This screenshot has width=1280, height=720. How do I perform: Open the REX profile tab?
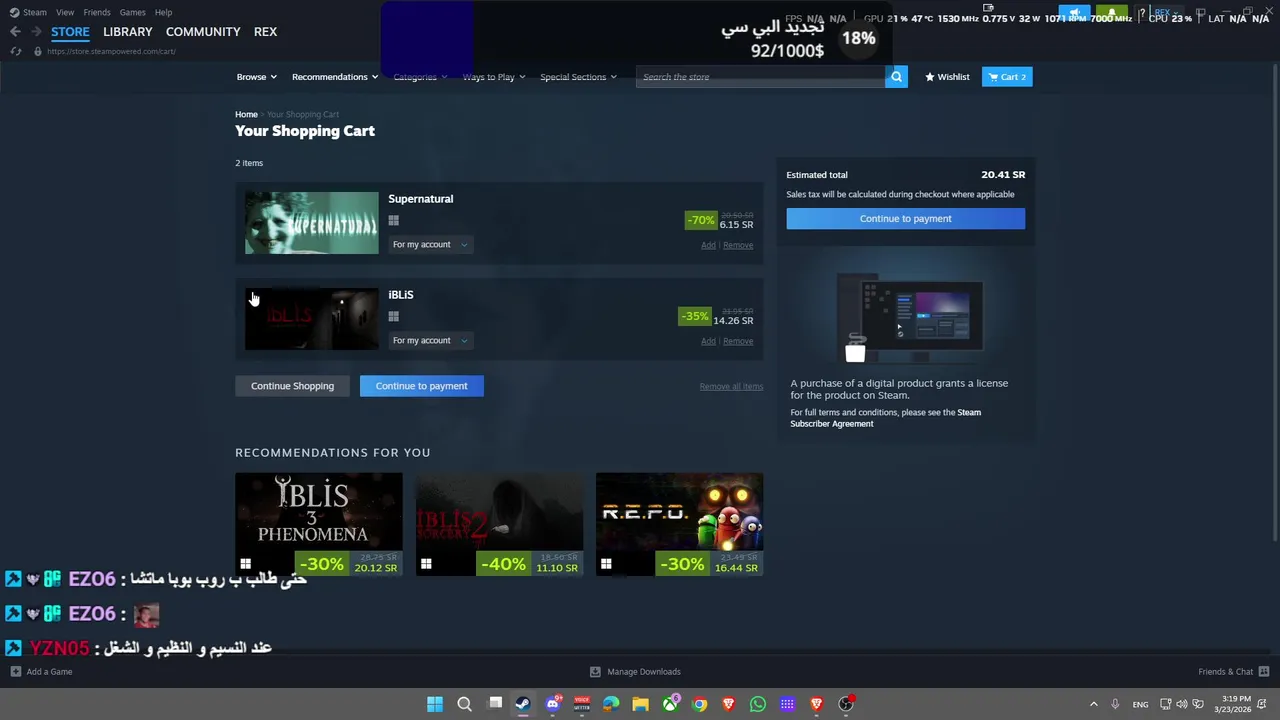[265, 32]
